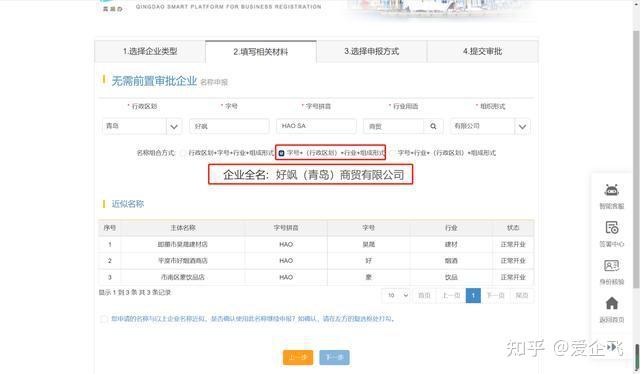This screenshot has height=374, width=640.
Task: Open the page-size dropdown showing 10
Action: 396,295
